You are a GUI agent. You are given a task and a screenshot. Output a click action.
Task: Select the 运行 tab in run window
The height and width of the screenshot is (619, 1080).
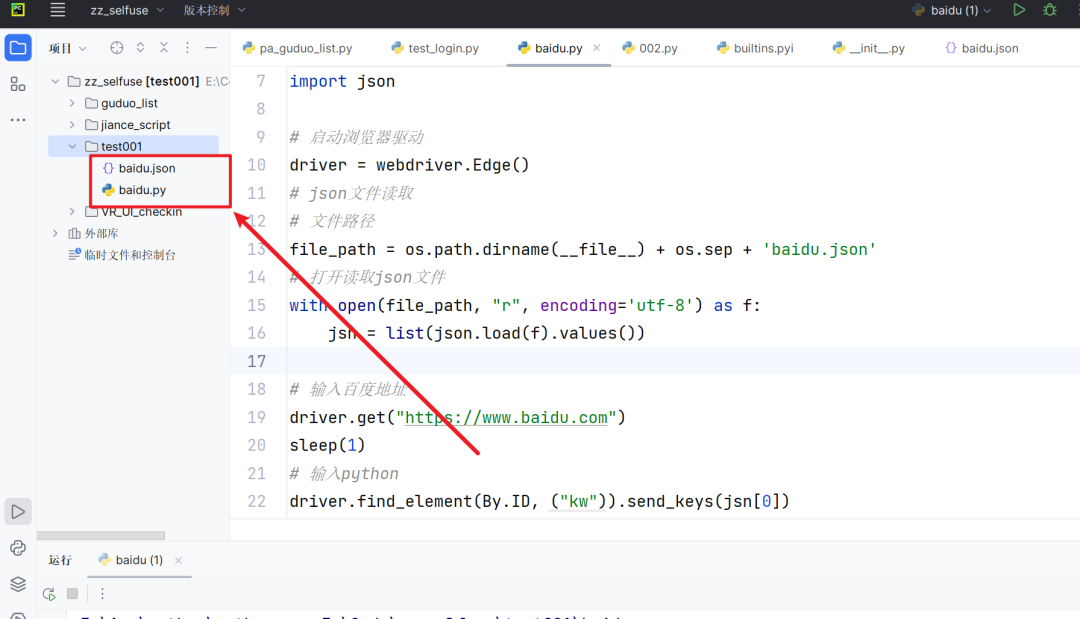pyautogui.click(x=60, y=560)
